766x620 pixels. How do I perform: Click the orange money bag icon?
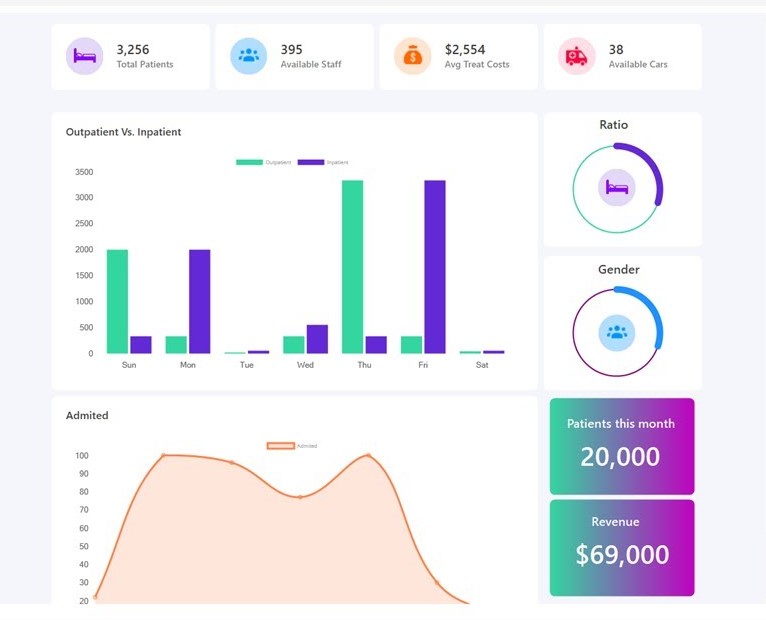click(x=412, y=56)
